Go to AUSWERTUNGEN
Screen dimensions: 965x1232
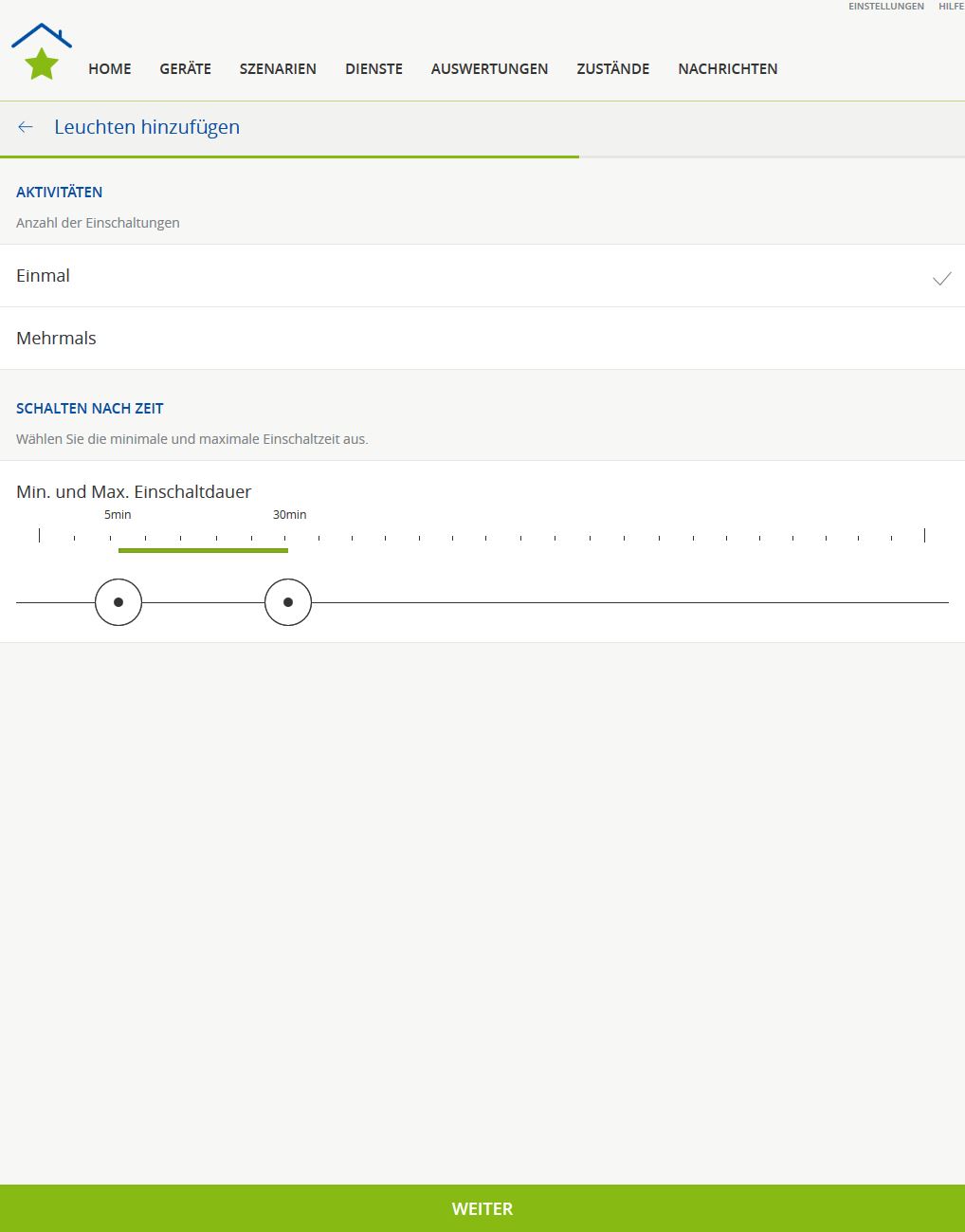(489, 69)
